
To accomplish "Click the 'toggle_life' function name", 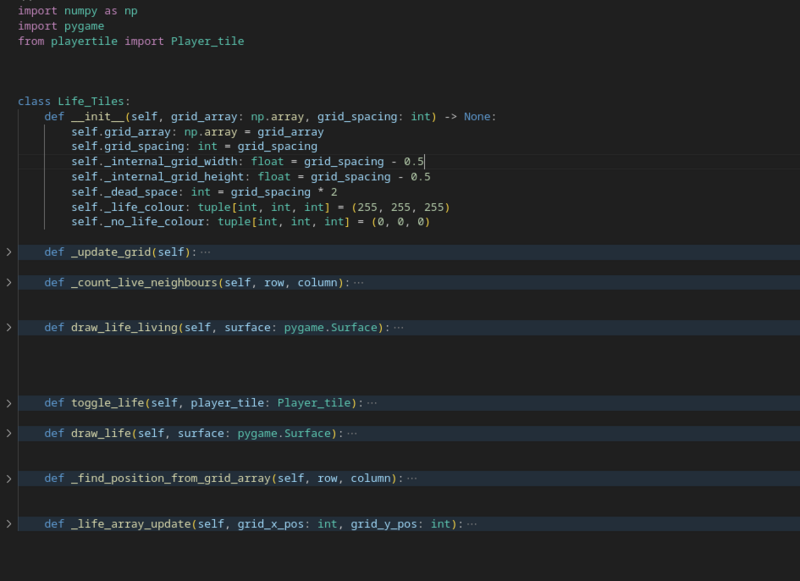I will (108, 403).
